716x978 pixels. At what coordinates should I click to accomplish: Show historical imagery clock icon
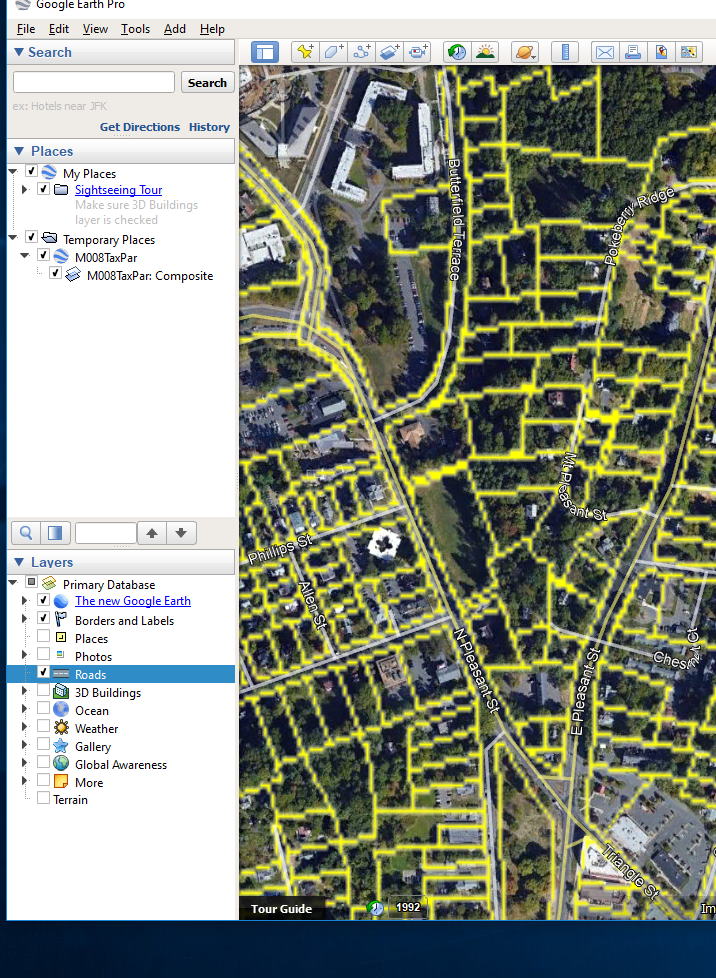point(457,52)
